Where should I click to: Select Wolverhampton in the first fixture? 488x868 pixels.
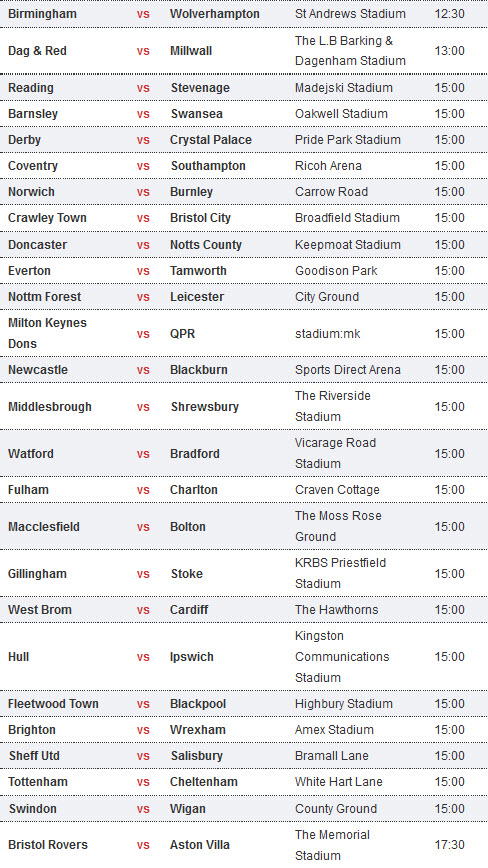click(x=215, y=14)
